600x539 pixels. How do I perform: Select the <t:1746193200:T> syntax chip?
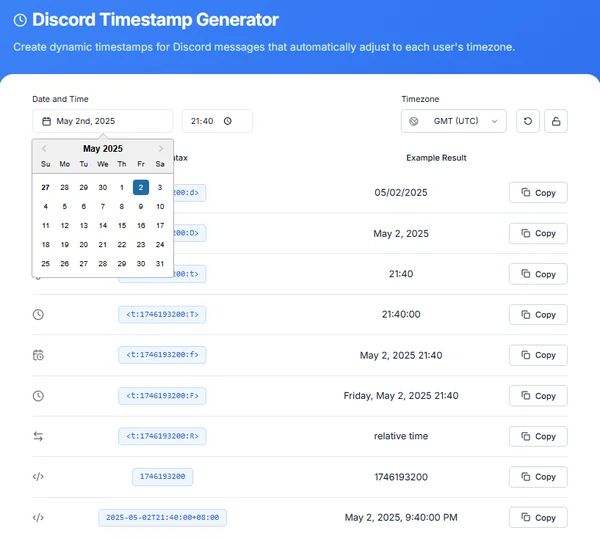tap(162, 314)
